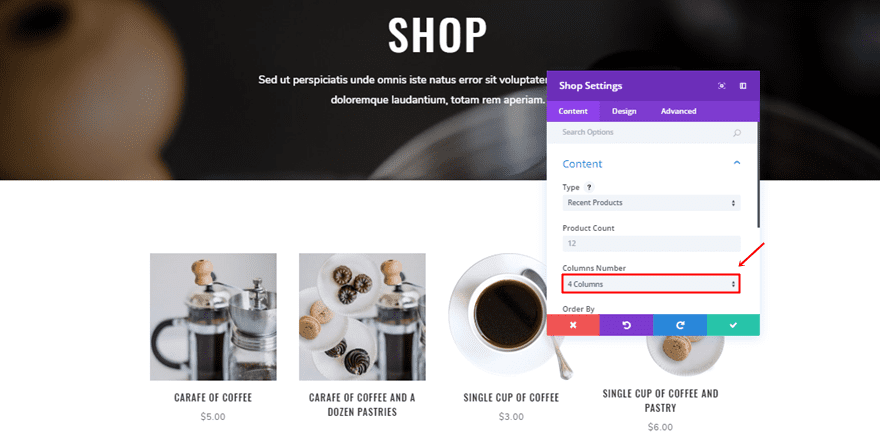Click the Type help question mark

click(589, 188)
